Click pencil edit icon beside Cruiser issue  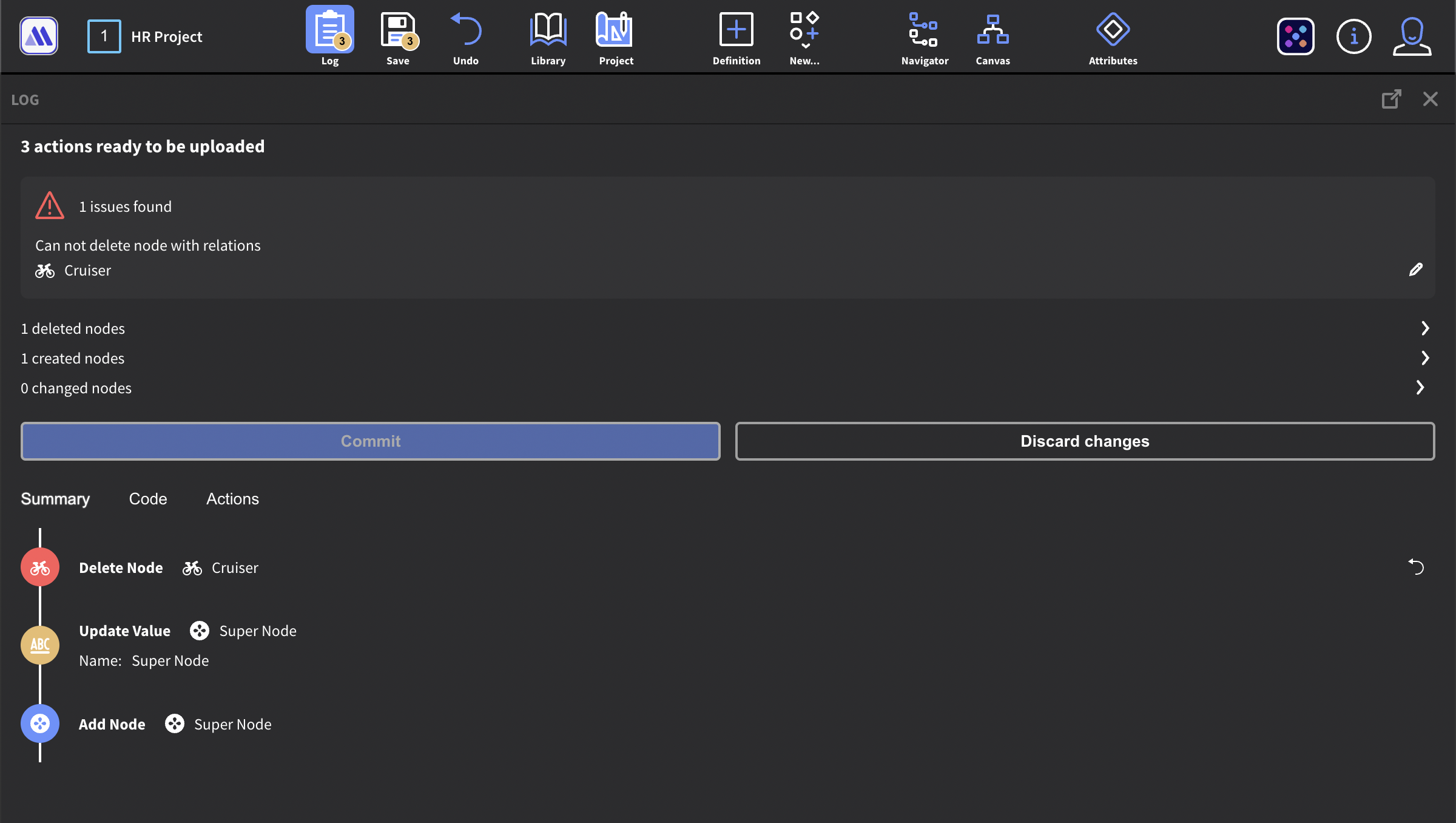coord(1415,270)
